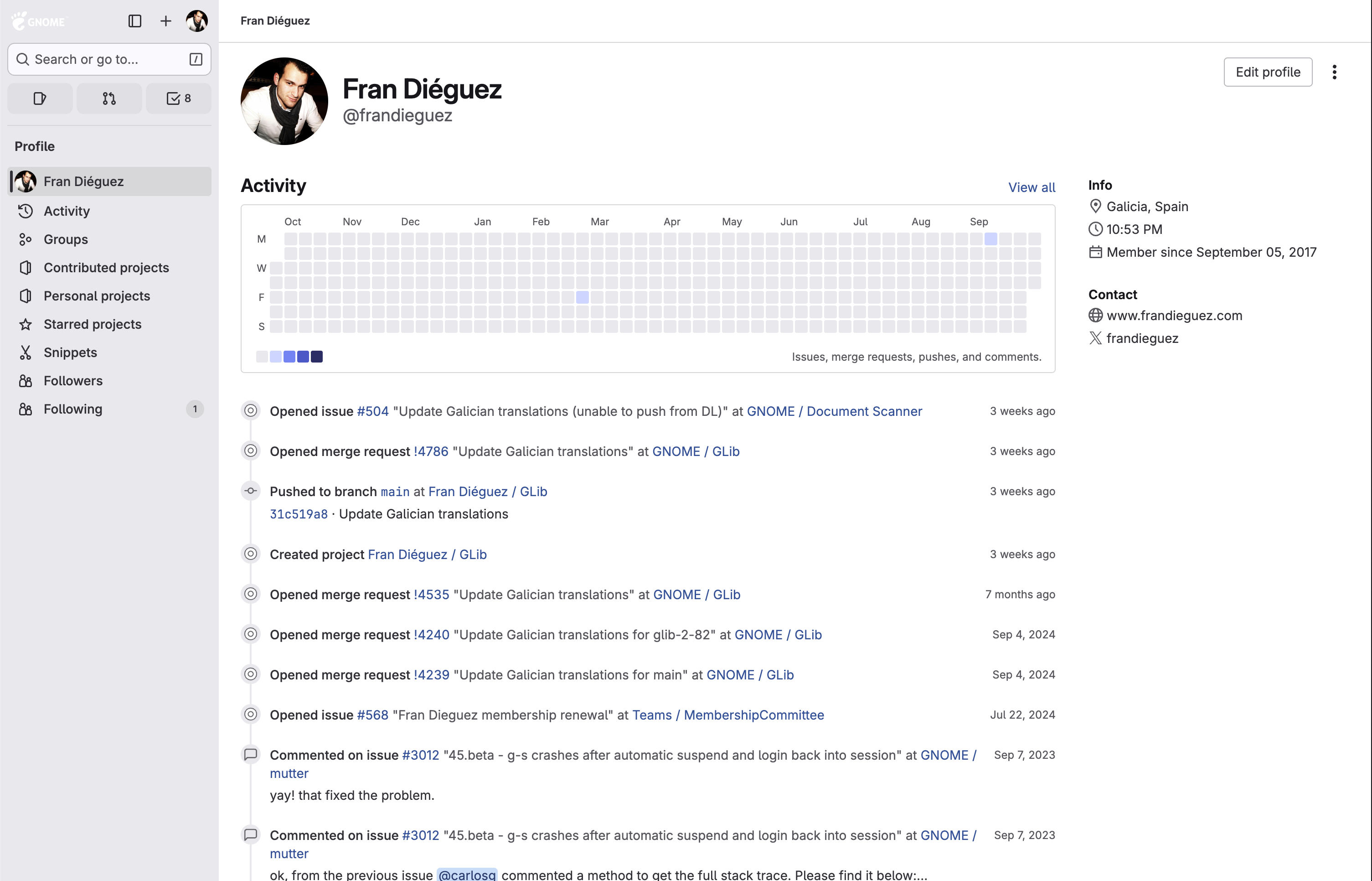Viewport: 1372px width, 881px height.
Task: Expand Groups in the profile sidebar
Action: (x=65, y=239)
